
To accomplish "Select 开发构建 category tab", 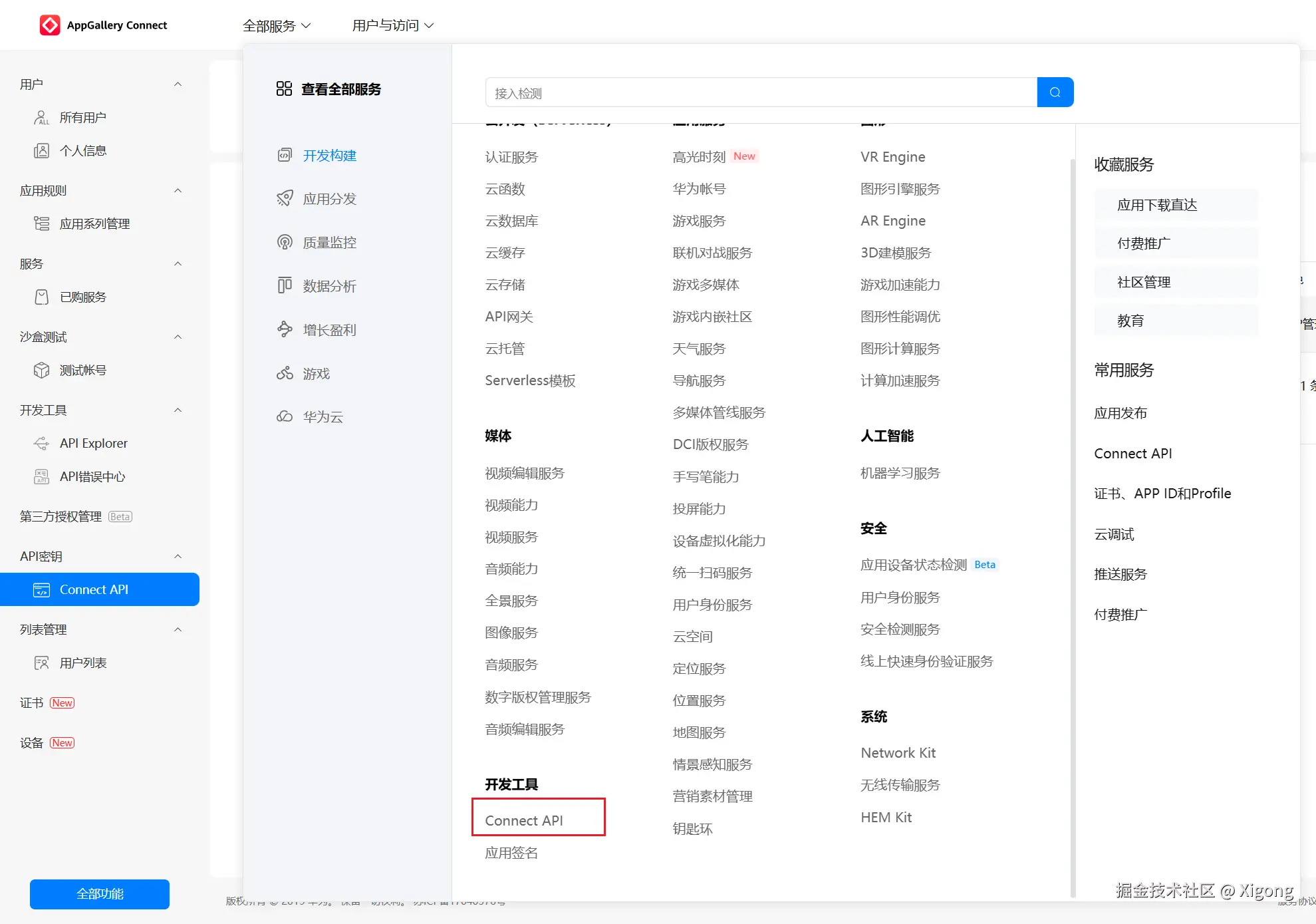I will point(329,155).
